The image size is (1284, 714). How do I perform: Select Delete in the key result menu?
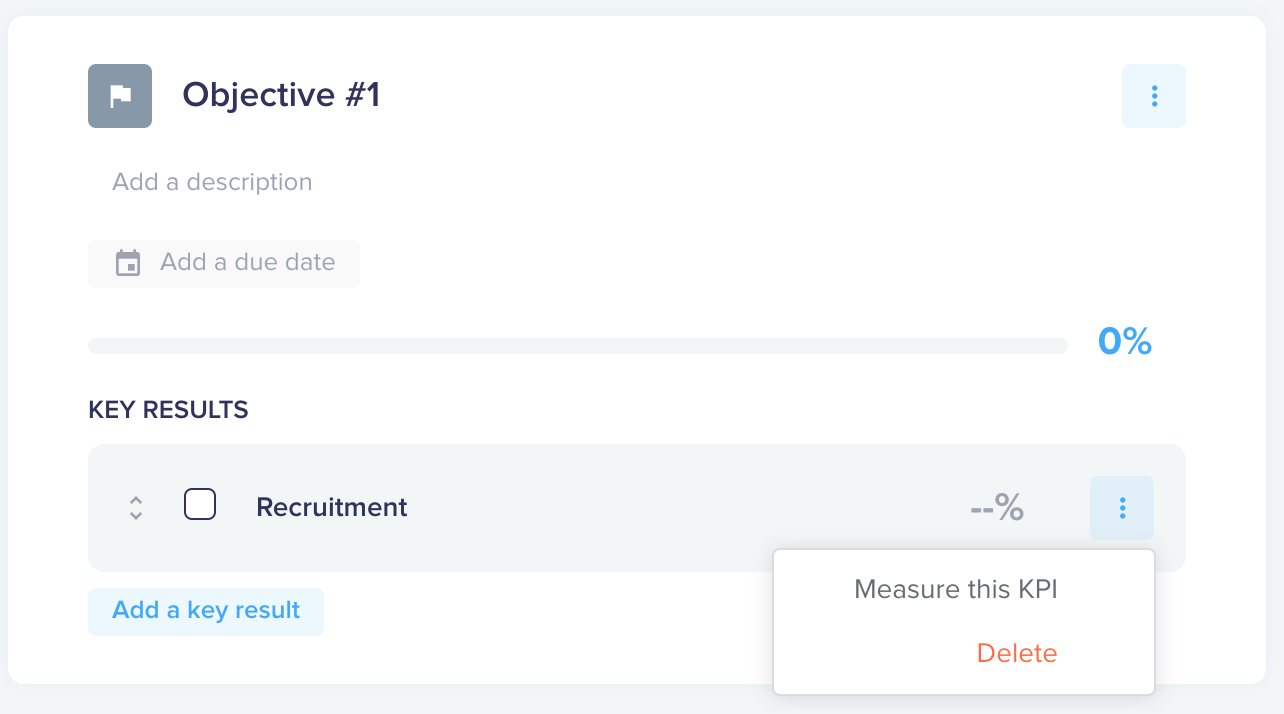1017,653
